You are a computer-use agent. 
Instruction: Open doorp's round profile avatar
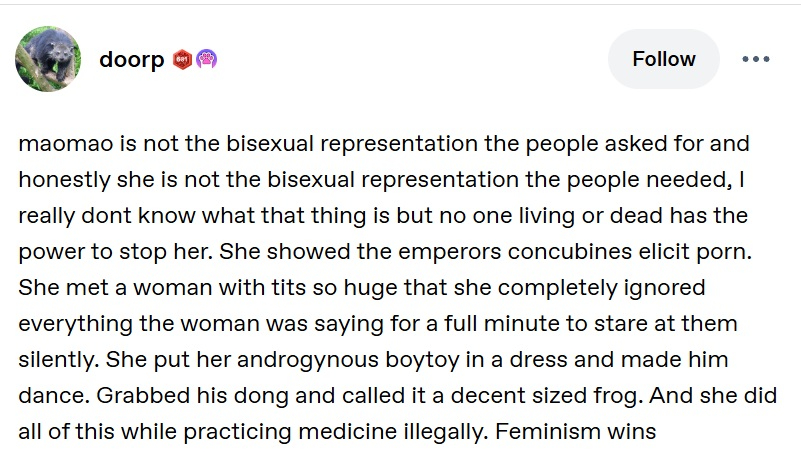click(x=48, y=59)
